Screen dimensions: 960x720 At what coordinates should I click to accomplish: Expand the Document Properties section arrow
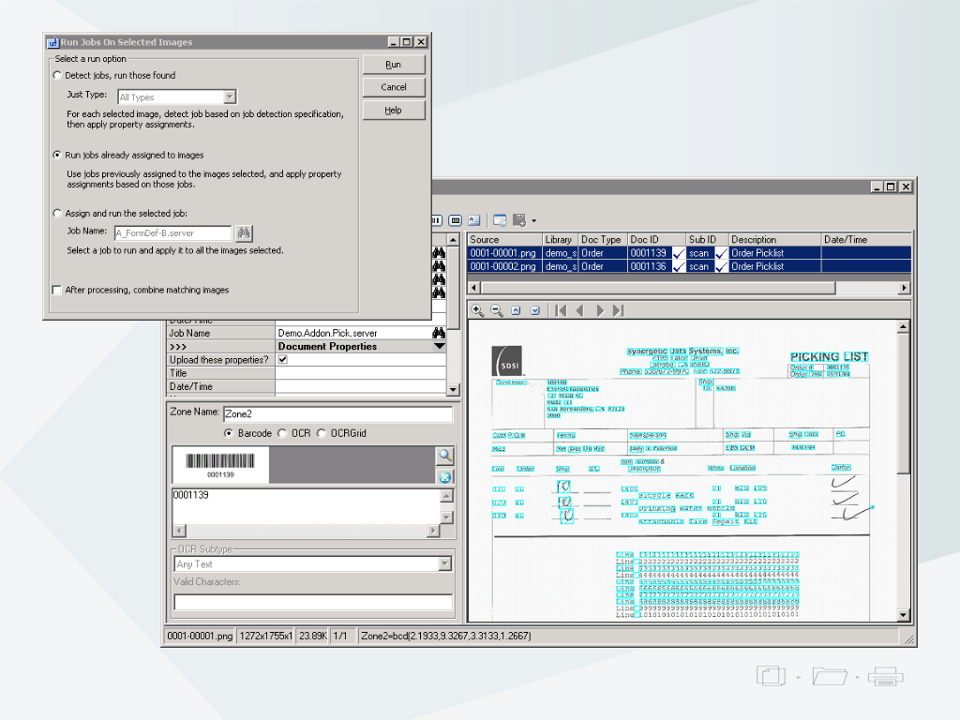tap(439, 346)
